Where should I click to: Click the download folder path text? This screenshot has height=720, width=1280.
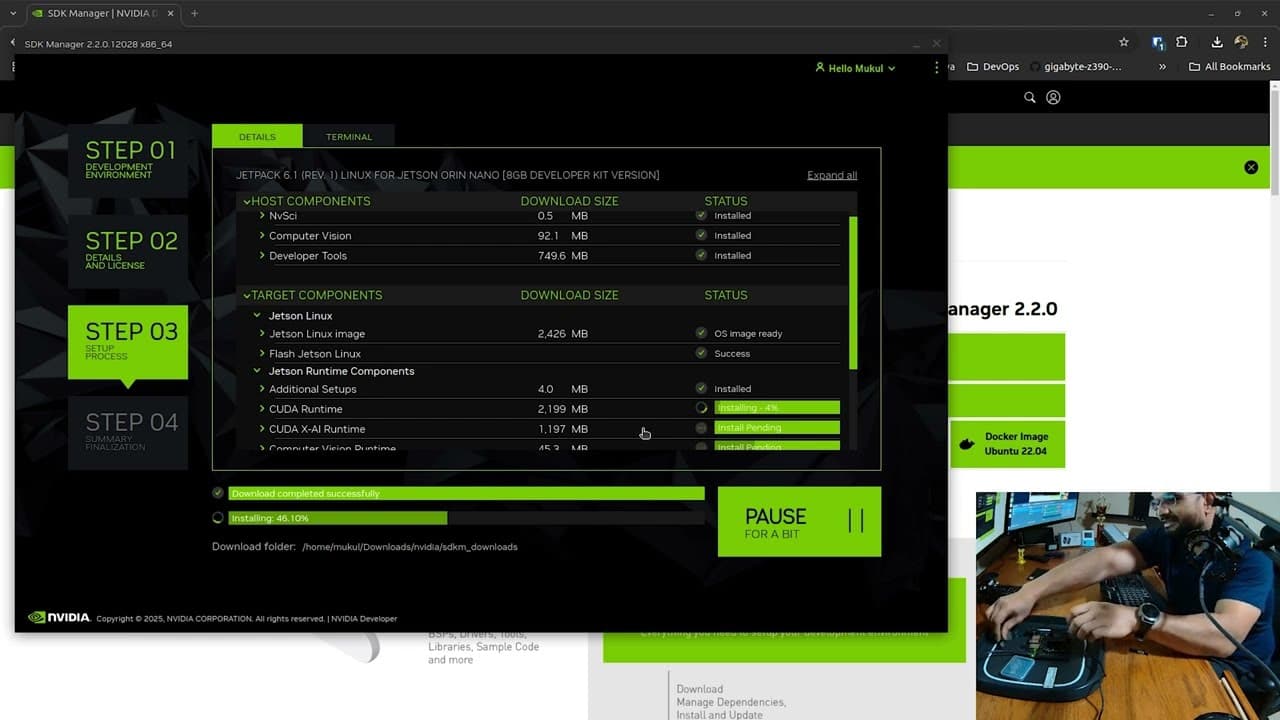(410, 547)
